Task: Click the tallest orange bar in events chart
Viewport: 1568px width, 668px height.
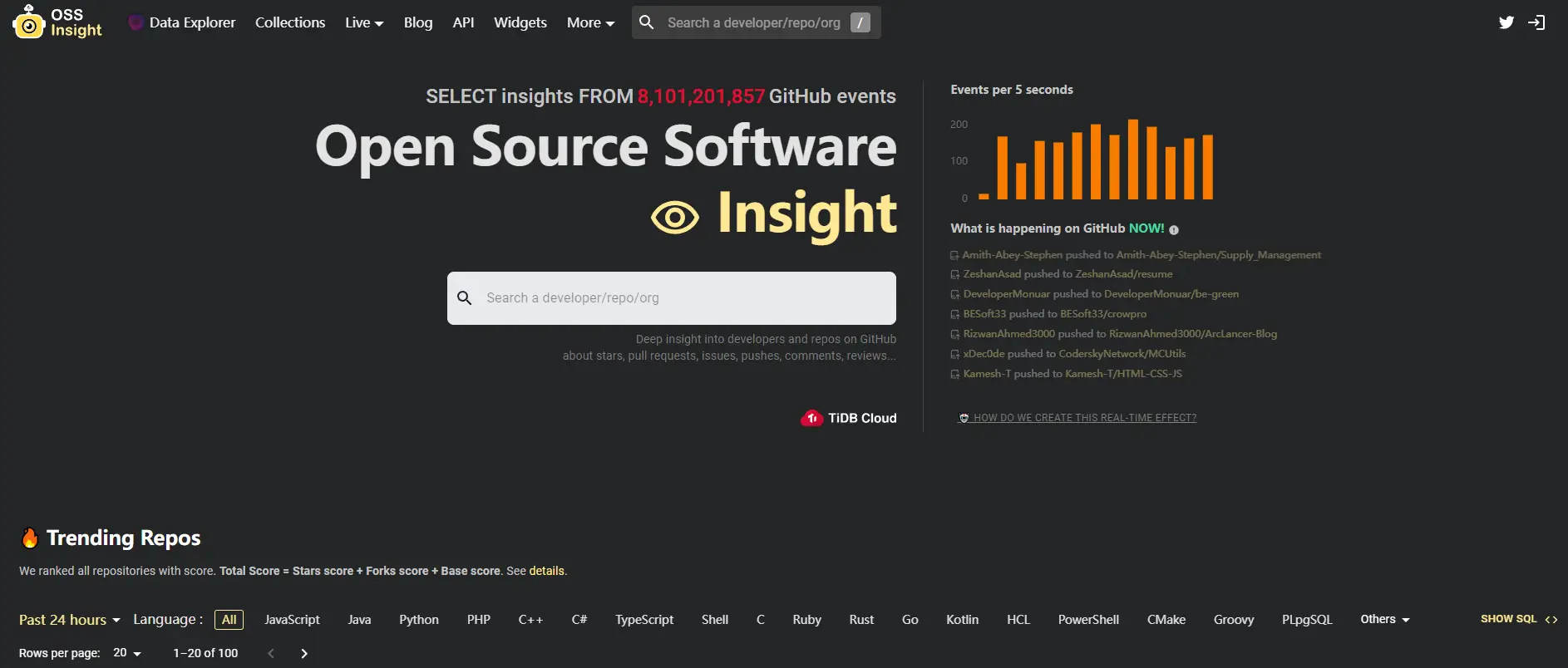Action: pos(1132,160)
